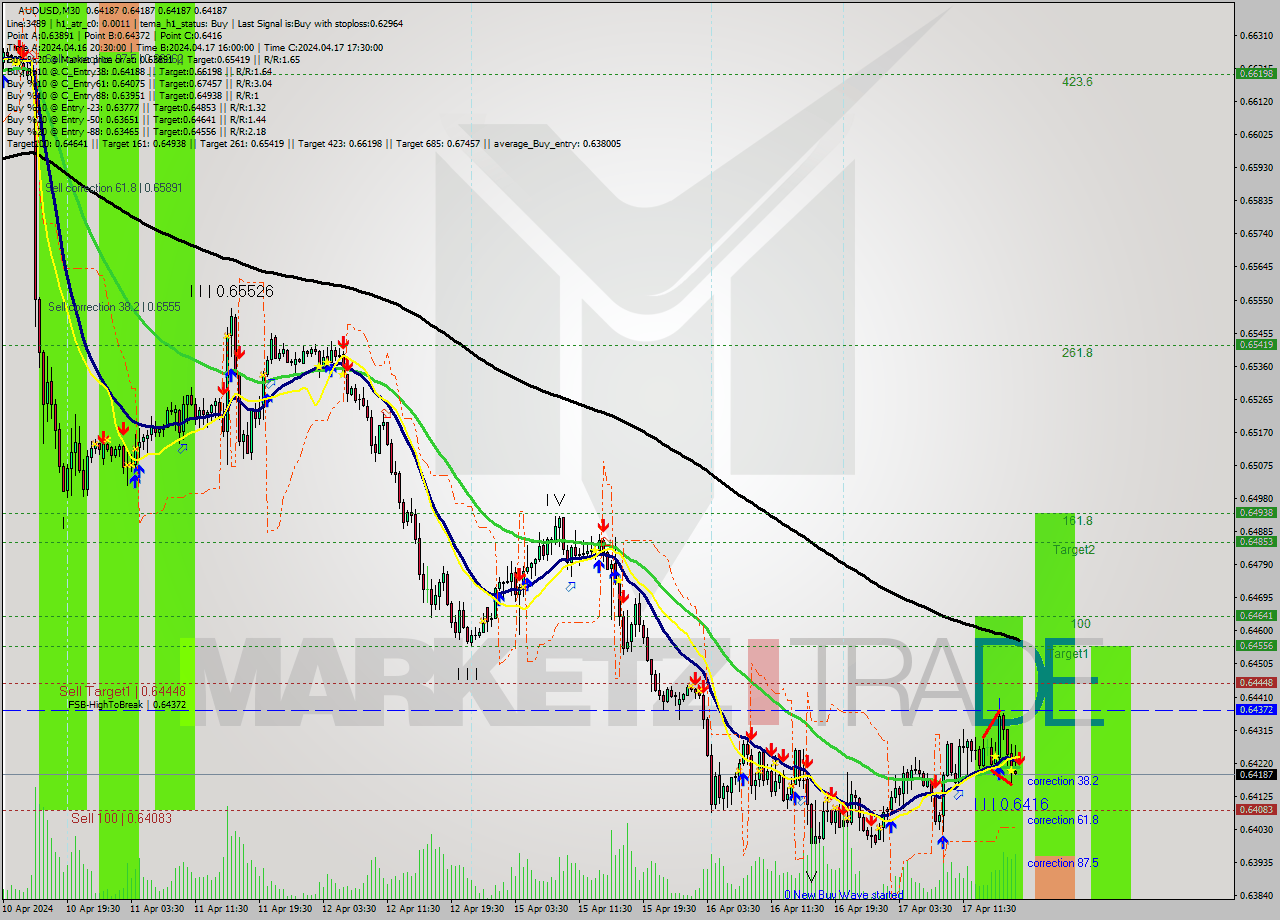This screenshot has width=1280, height=920.
Task: Click the '15 Apr 19:30' date label
Action: [667, 910]
